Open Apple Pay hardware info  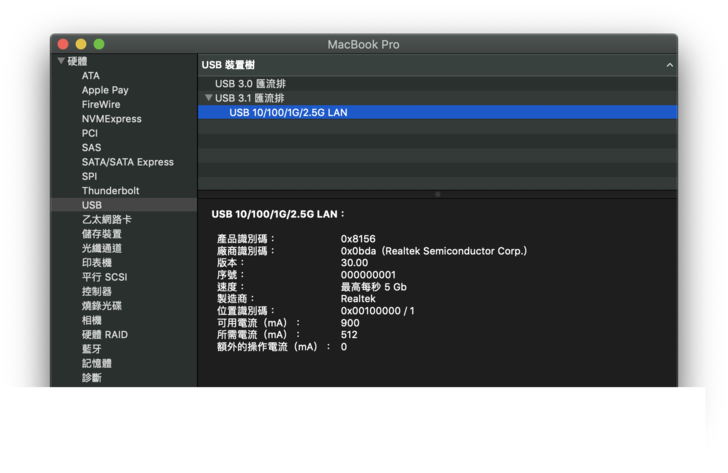coord(105,90)
